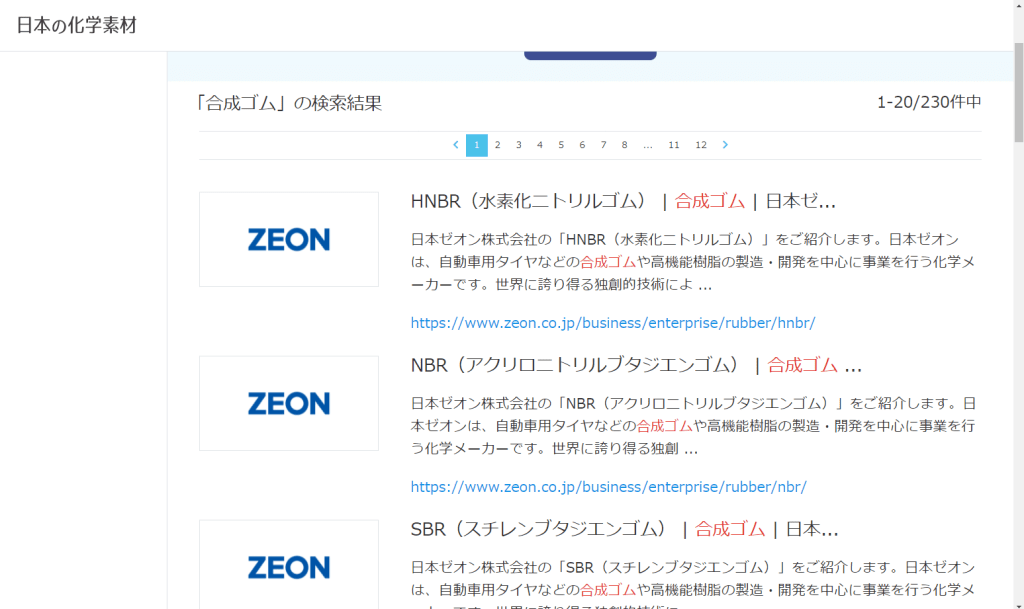
Task: Open ZEON logo thumbnail for SBR result
Action: pos(289,565)
